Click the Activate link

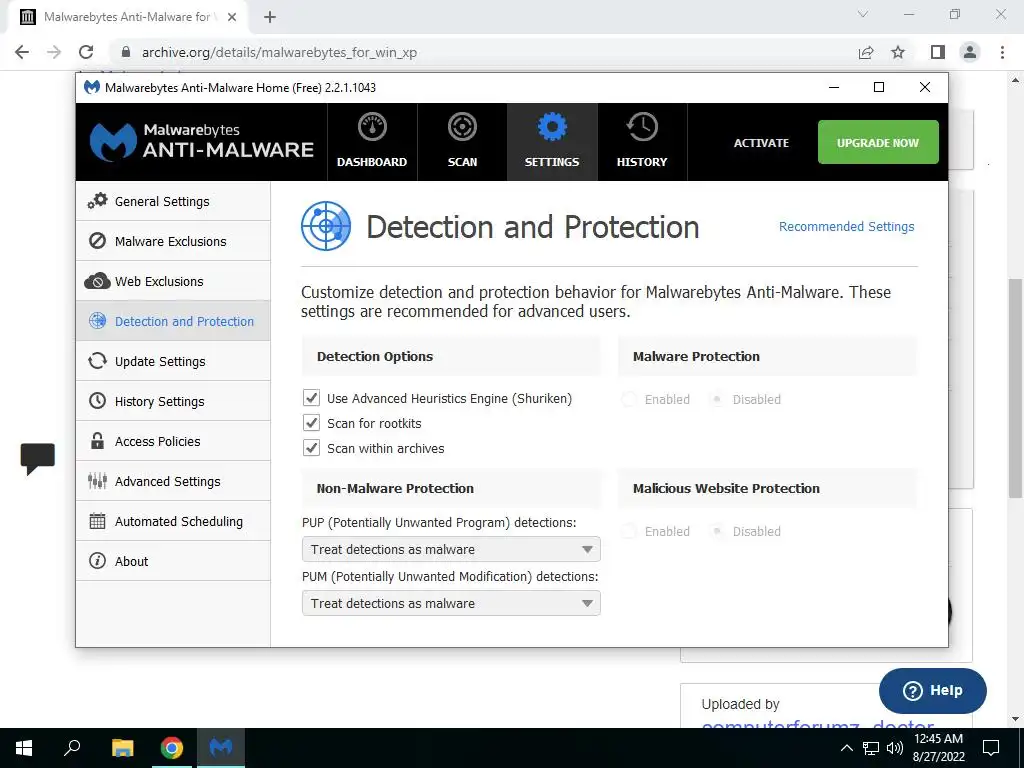point(761,142)
